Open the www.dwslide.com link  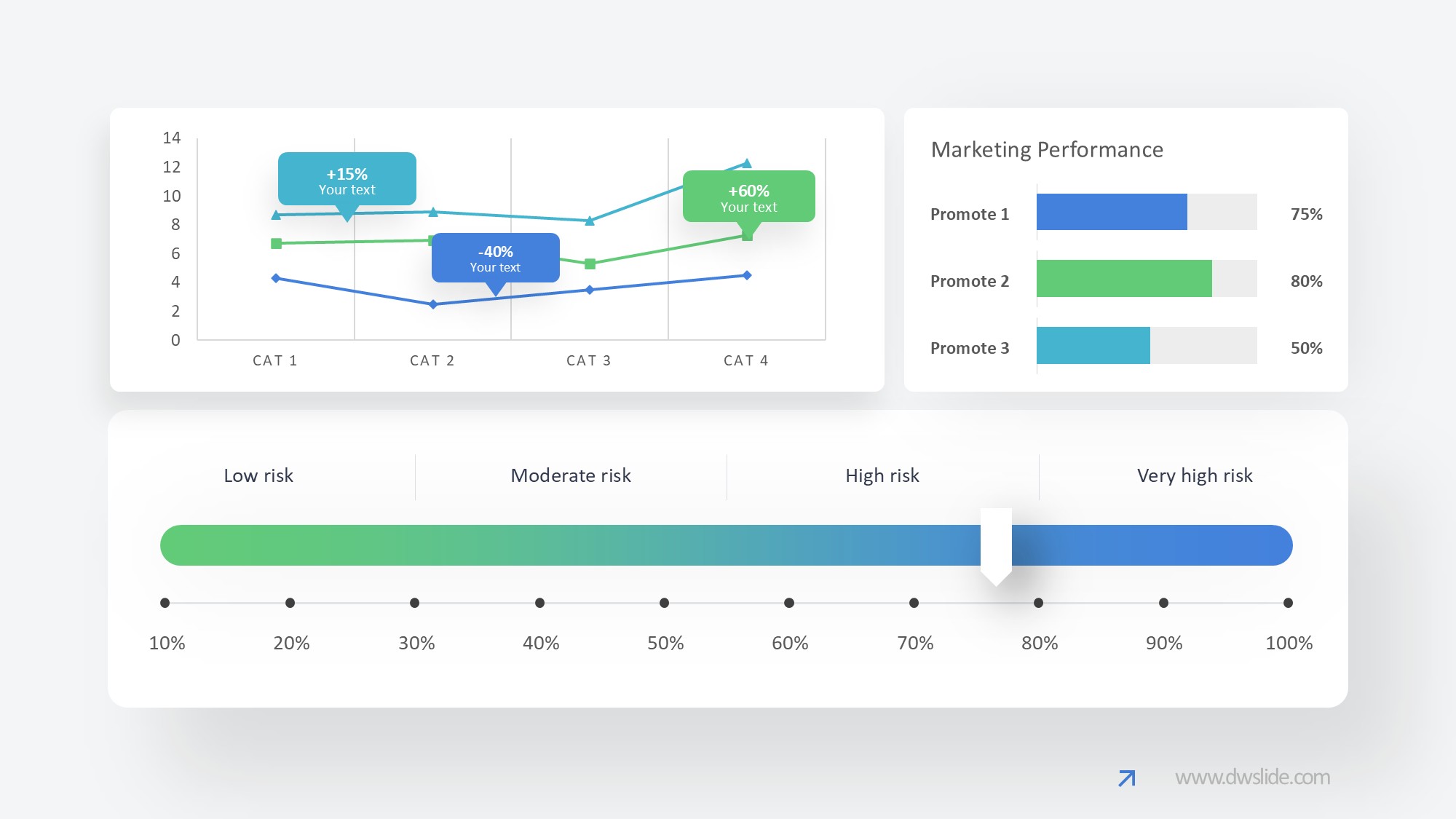pos(1252,778)
